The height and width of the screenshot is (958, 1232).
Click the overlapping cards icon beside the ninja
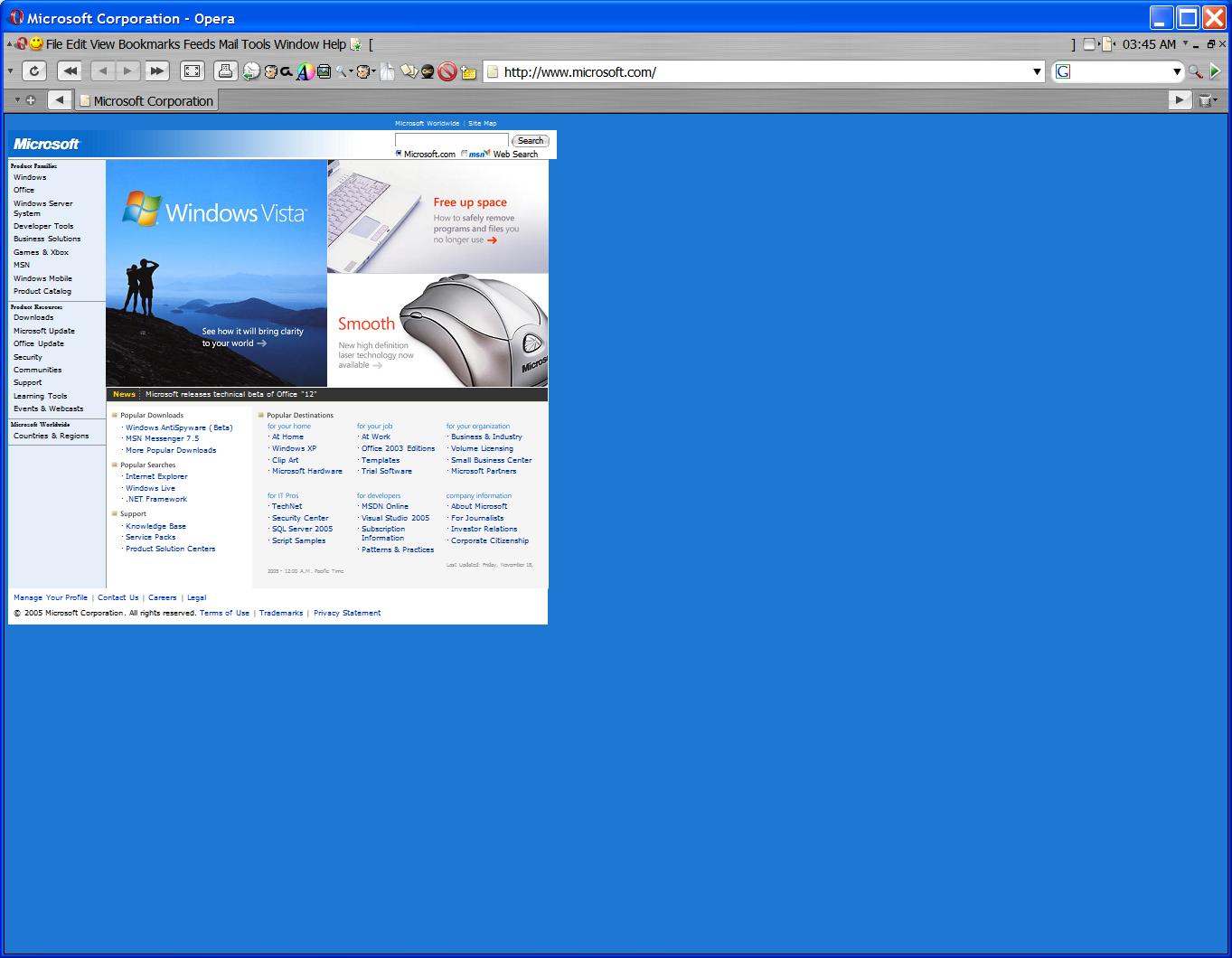pyautogui.click(x=409, y=71)
